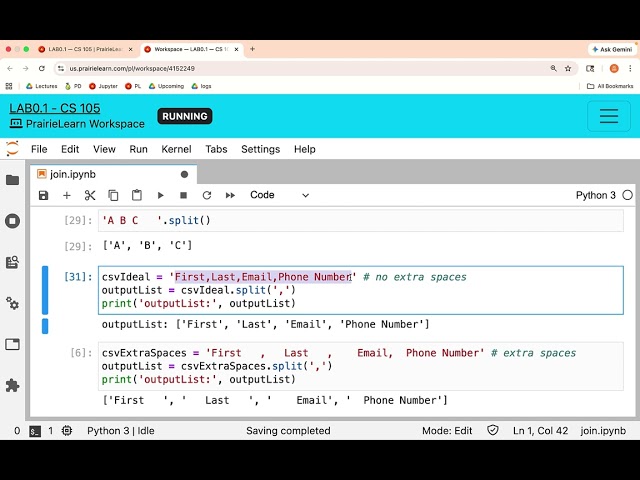640x480 pixels.
Task: Open the Run menu
Action: (138, 149)
